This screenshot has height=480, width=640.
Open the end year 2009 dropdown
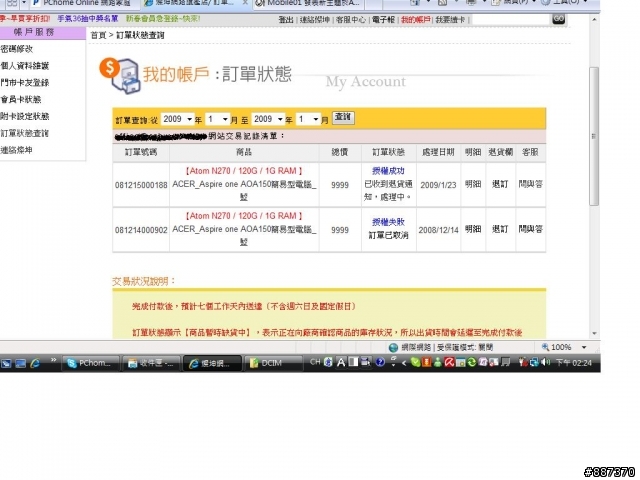point(268,119)
